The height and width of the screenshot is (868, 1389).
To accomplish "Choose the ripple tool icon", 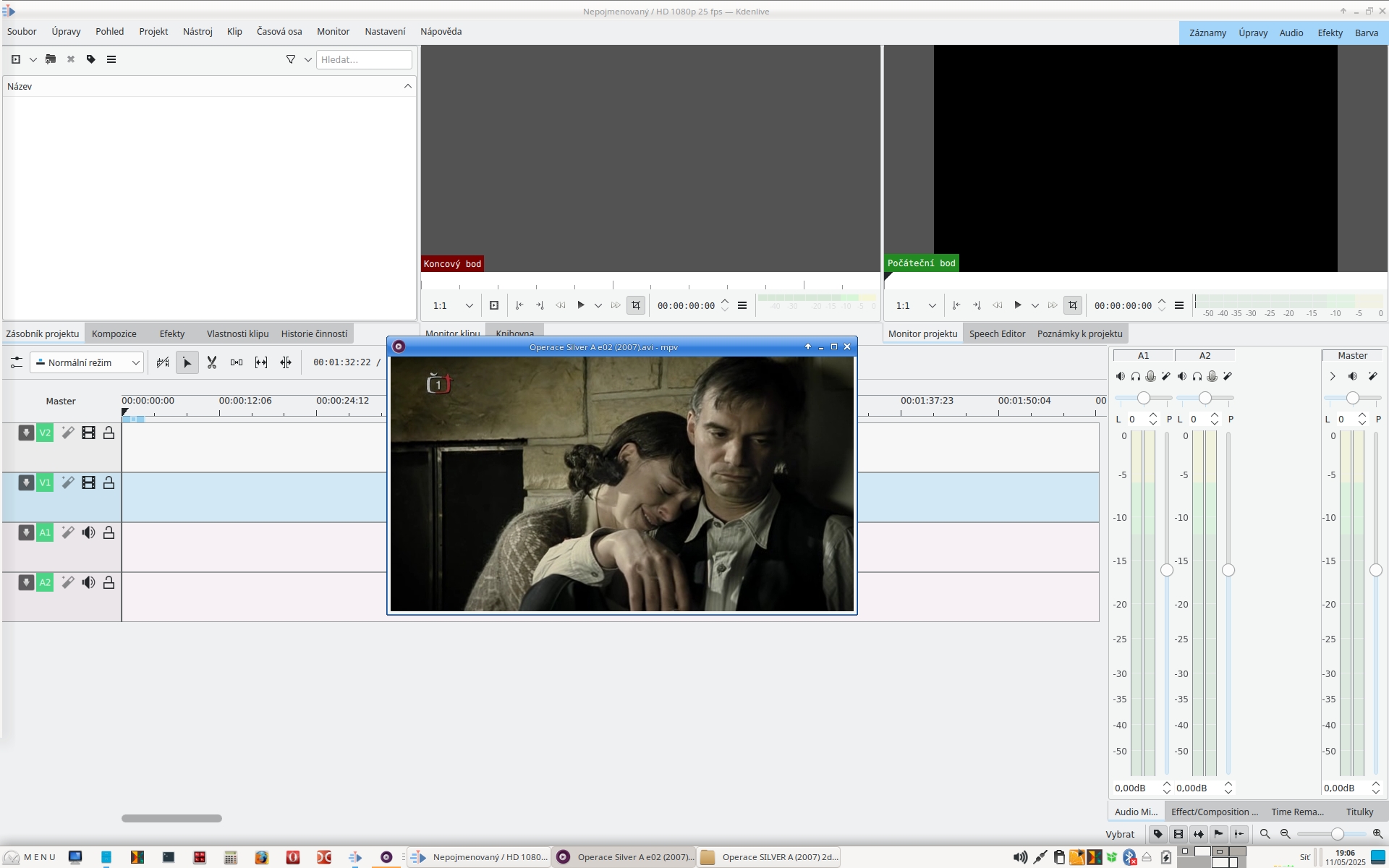I will (286, 362).
